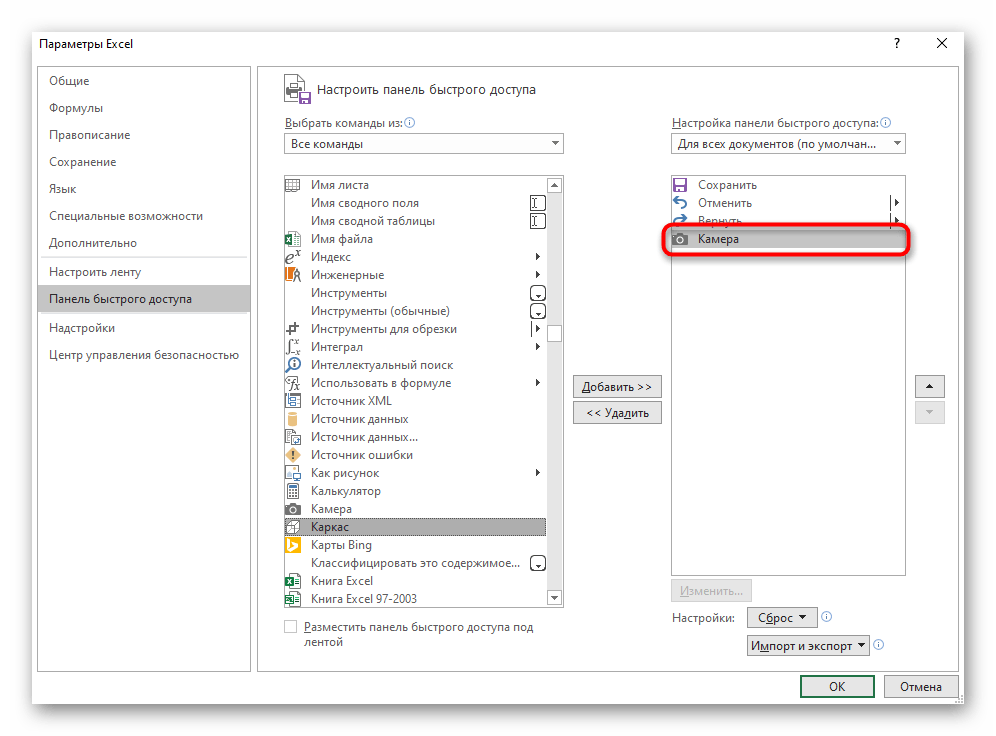The height and width of the screenshot is (736, 996).
Task: Click the Интеграл symbol icon
Action: tap(292, 347)
